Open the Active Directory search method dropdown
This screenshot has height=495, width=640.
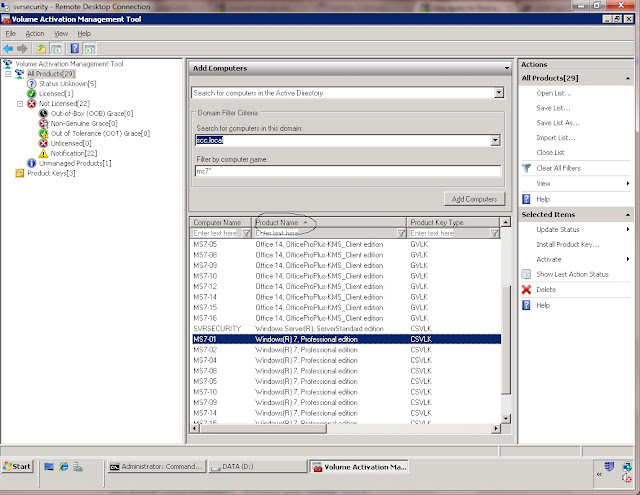[499, 93]
